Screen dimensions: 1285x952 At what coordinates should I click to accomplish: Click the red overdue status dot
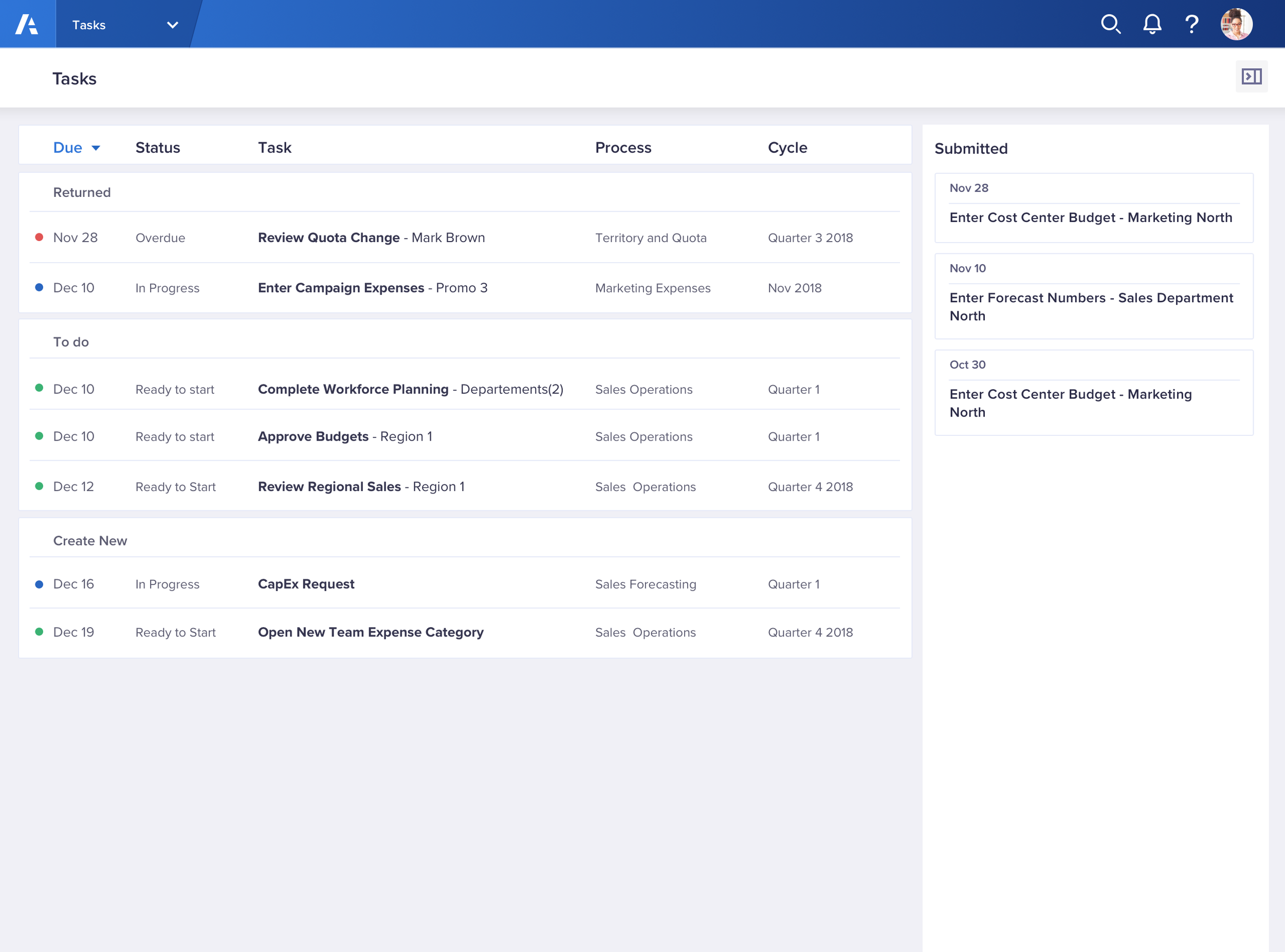[x=39, y=237]
